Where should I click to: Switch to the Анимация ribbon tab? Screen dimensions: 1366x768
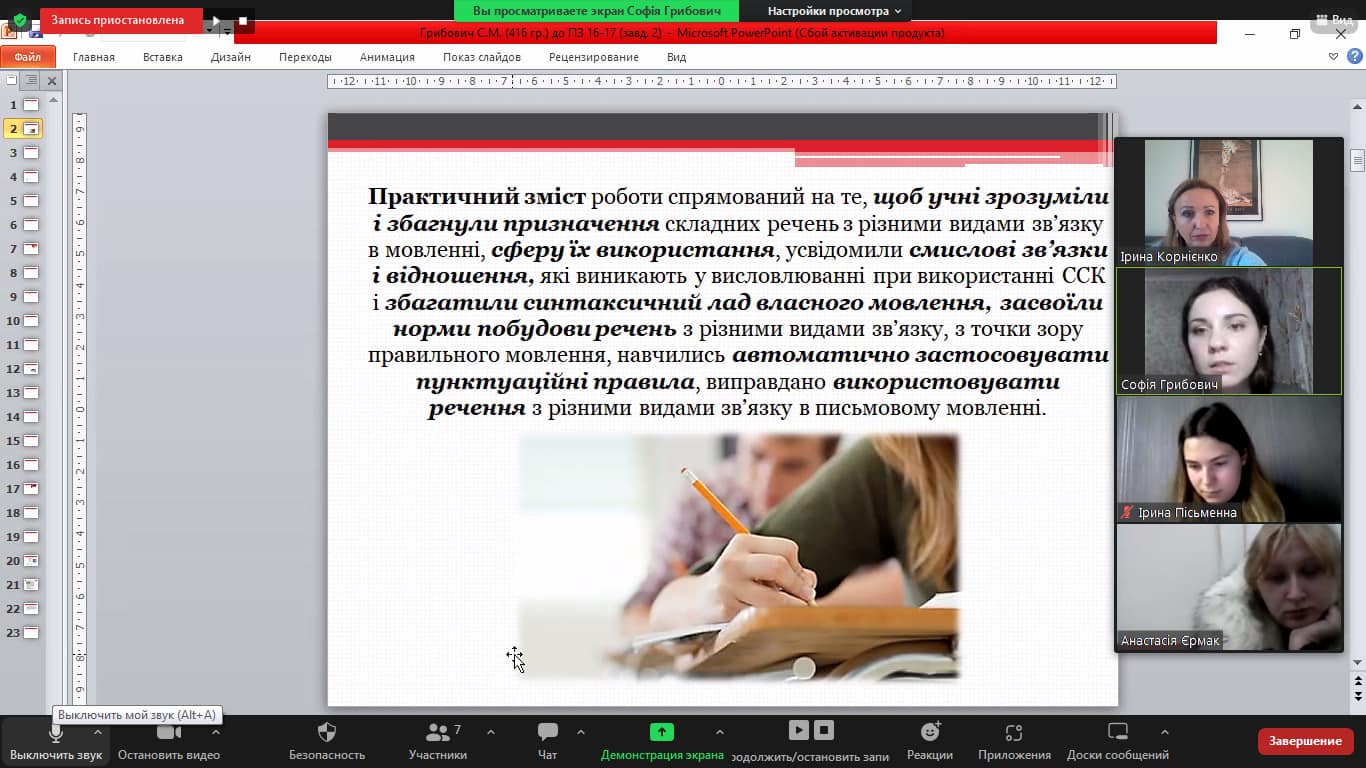point(387,57)
